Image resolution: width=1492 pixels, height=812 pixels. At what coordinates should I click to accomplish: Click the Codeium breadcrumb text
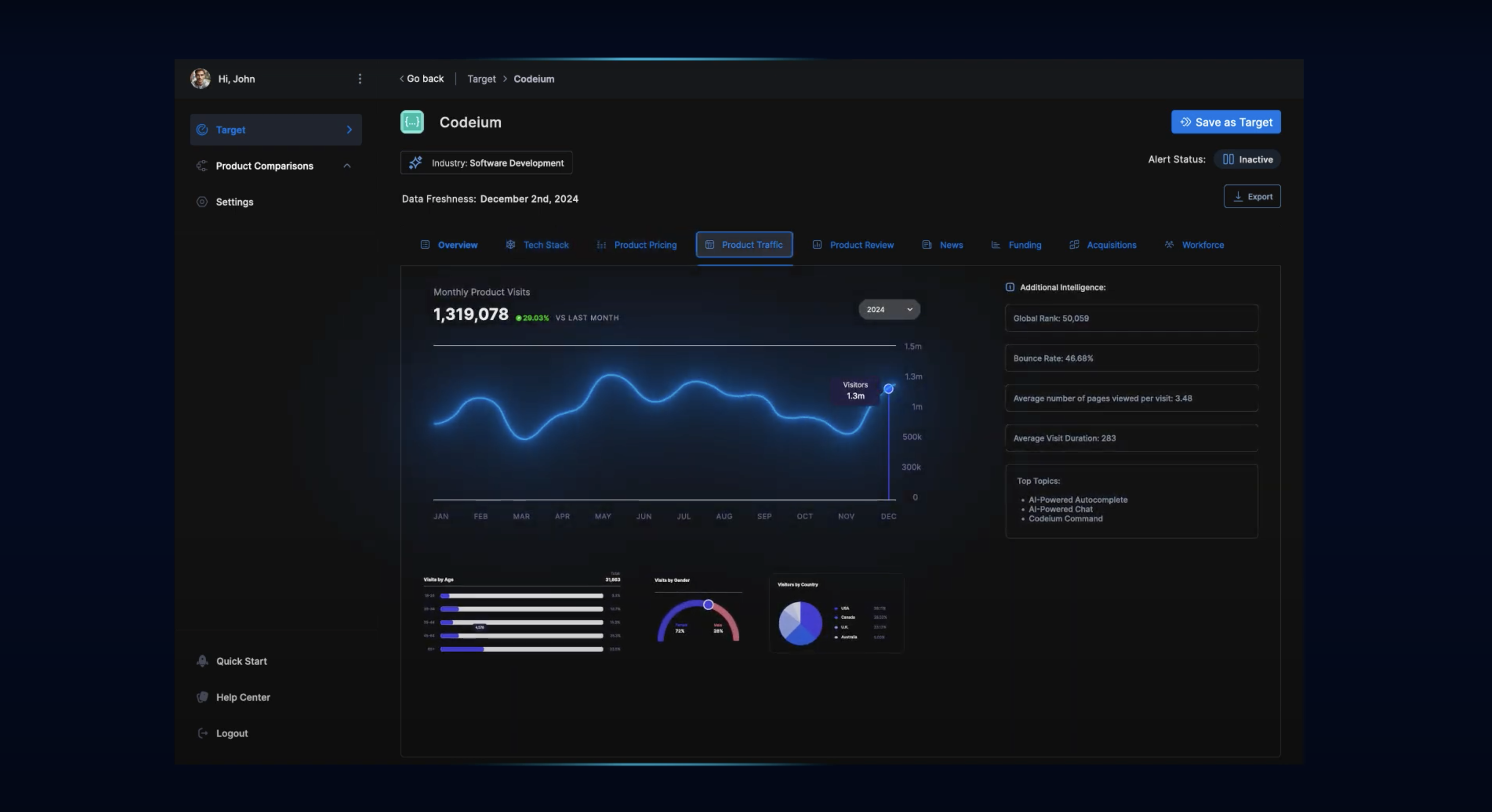pos(533,78)
